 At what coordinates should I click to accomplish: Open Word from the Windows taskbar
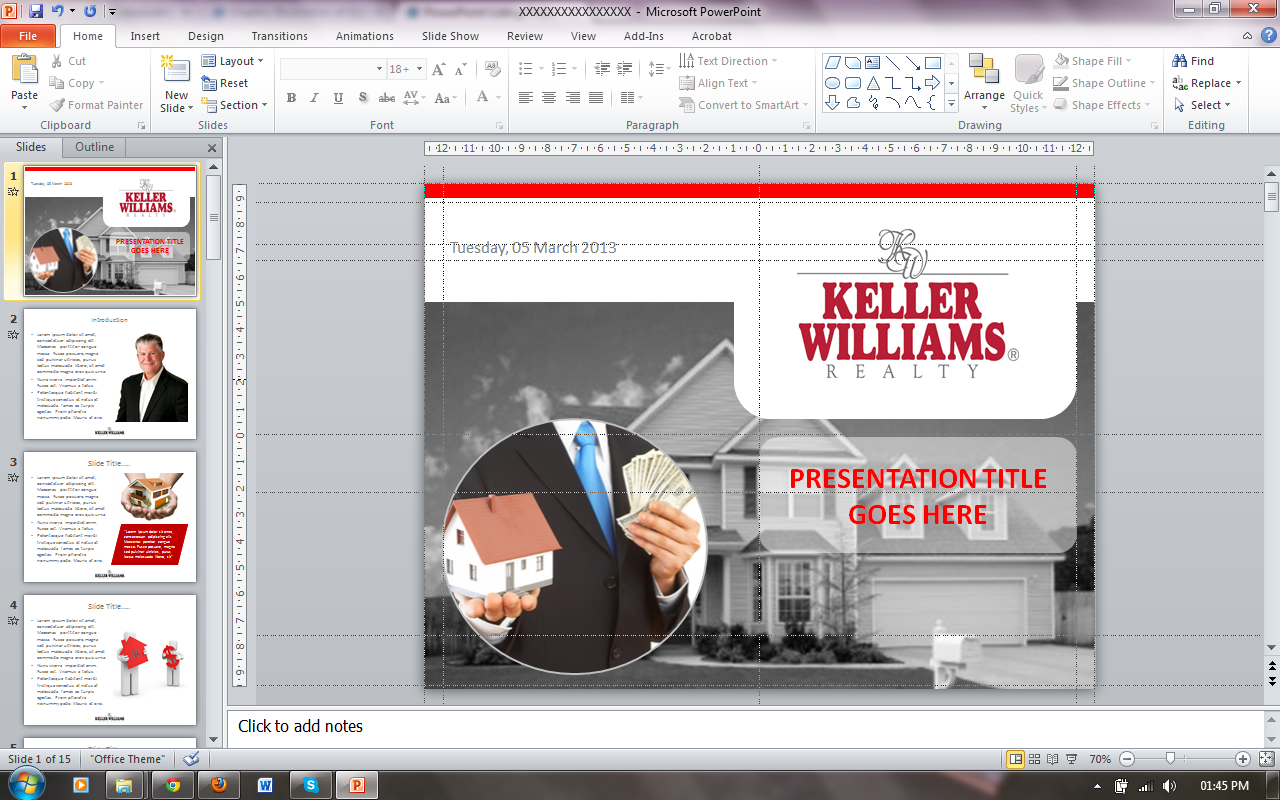click(265, 785)
